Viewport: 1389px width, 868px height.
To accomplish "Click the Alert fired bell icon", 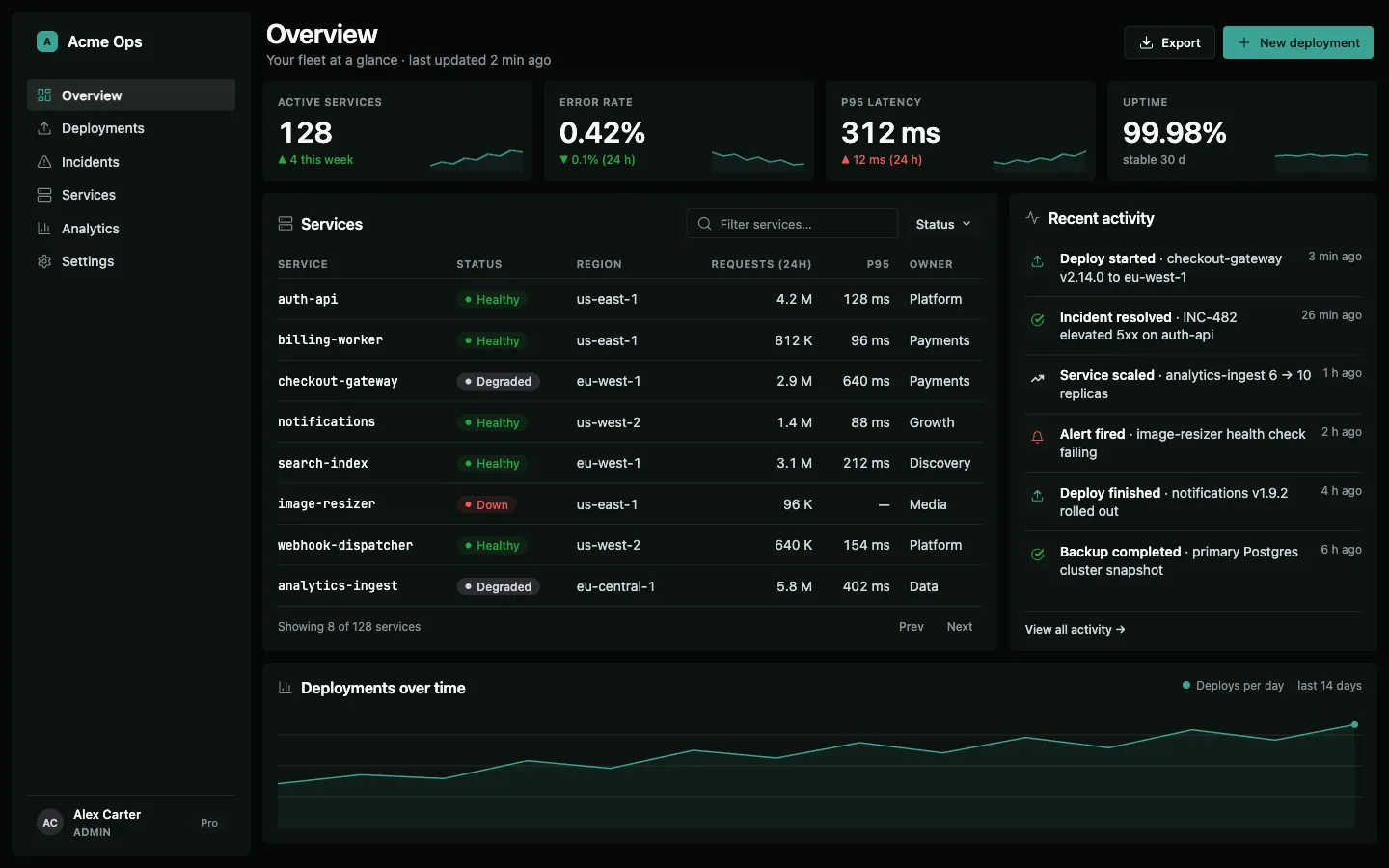I will 1038,437.
